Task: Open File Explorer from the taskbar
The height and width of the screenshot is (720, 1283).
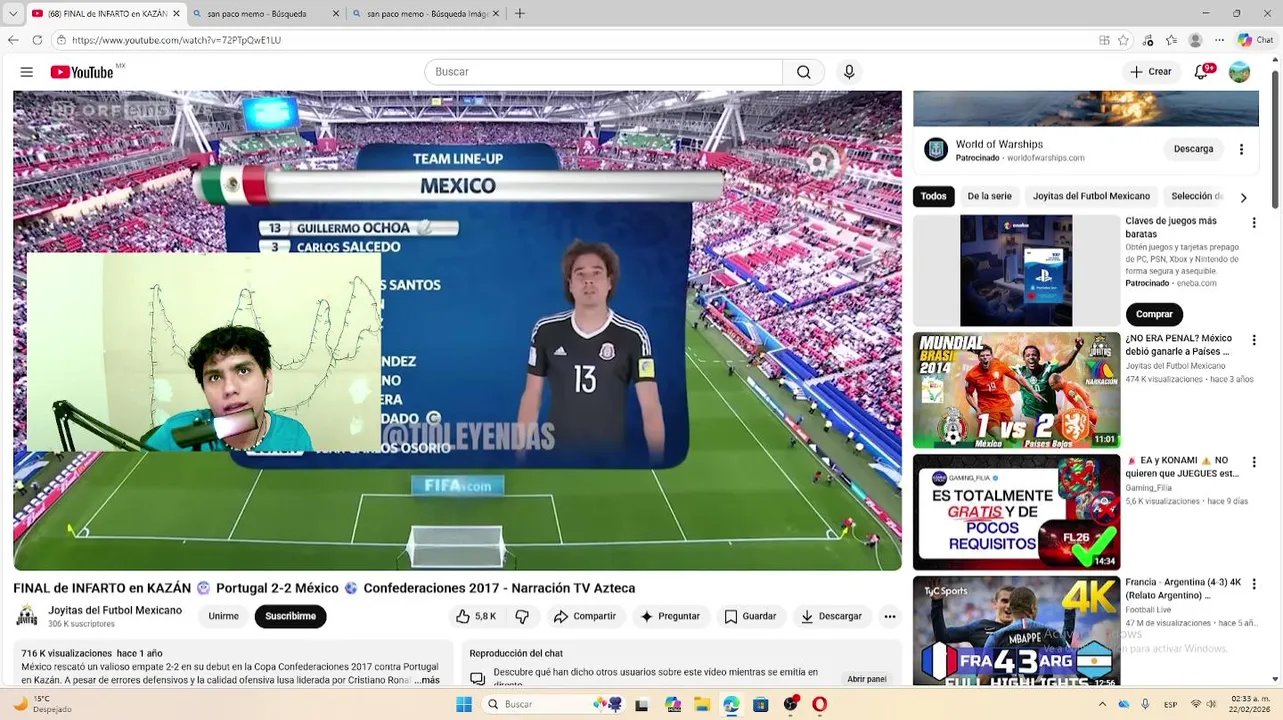Action: point(701,704)
